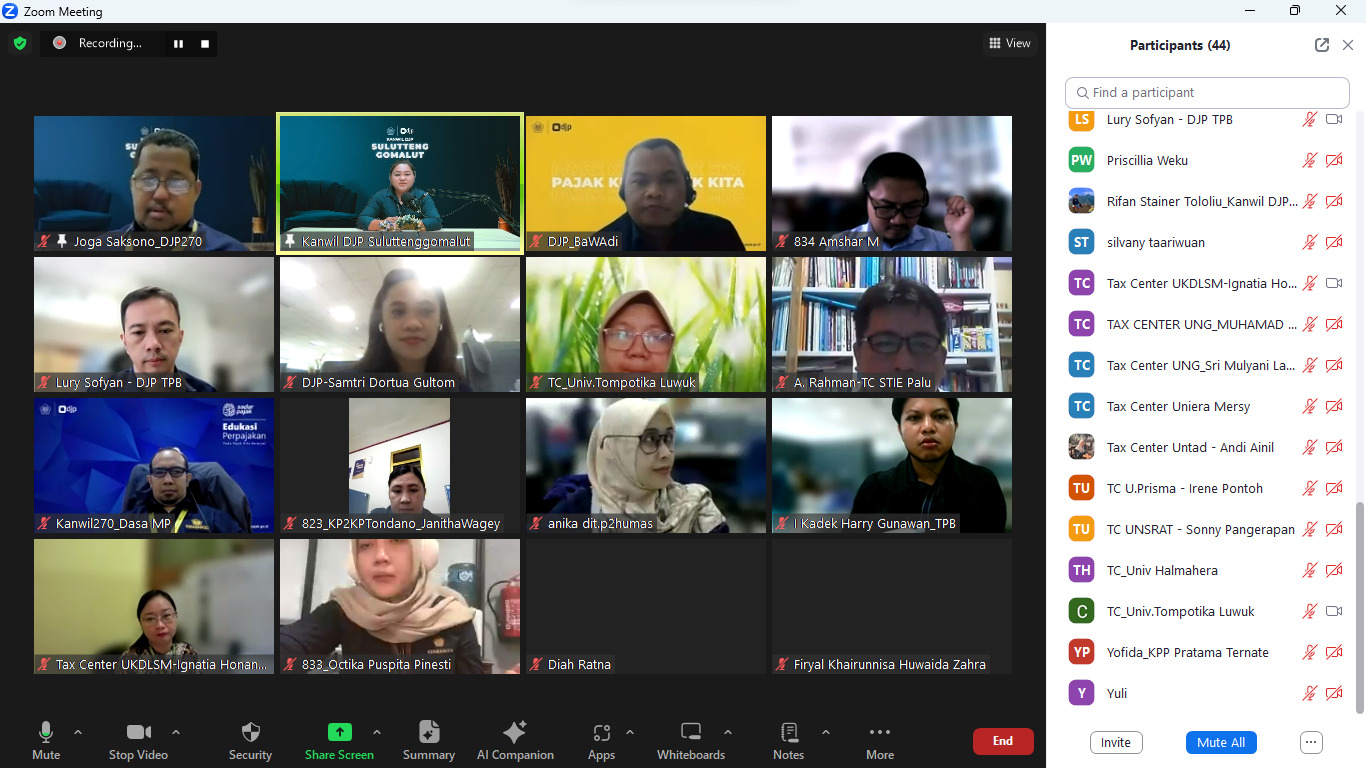Open the View layout dropdown
1366x768 pixels.
tap(1010, 43)
